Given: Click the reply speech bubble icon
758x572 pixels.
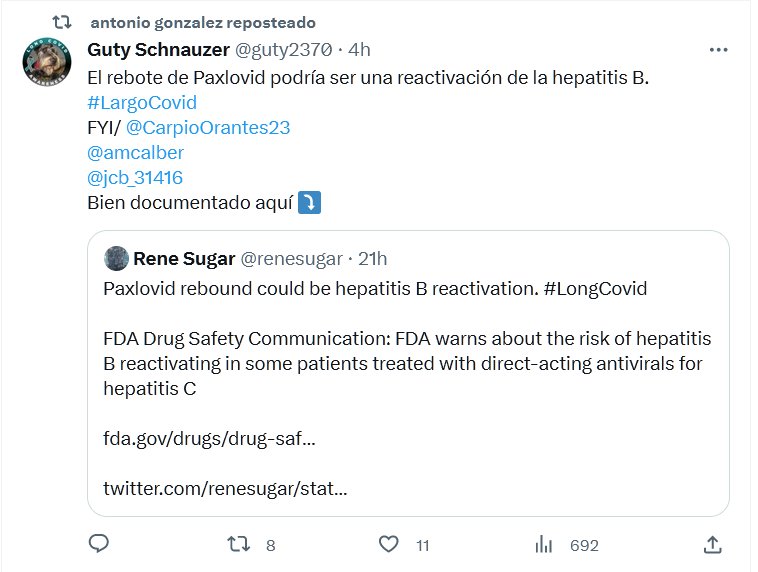Looking at the screenshot, I should coord(98,544).
